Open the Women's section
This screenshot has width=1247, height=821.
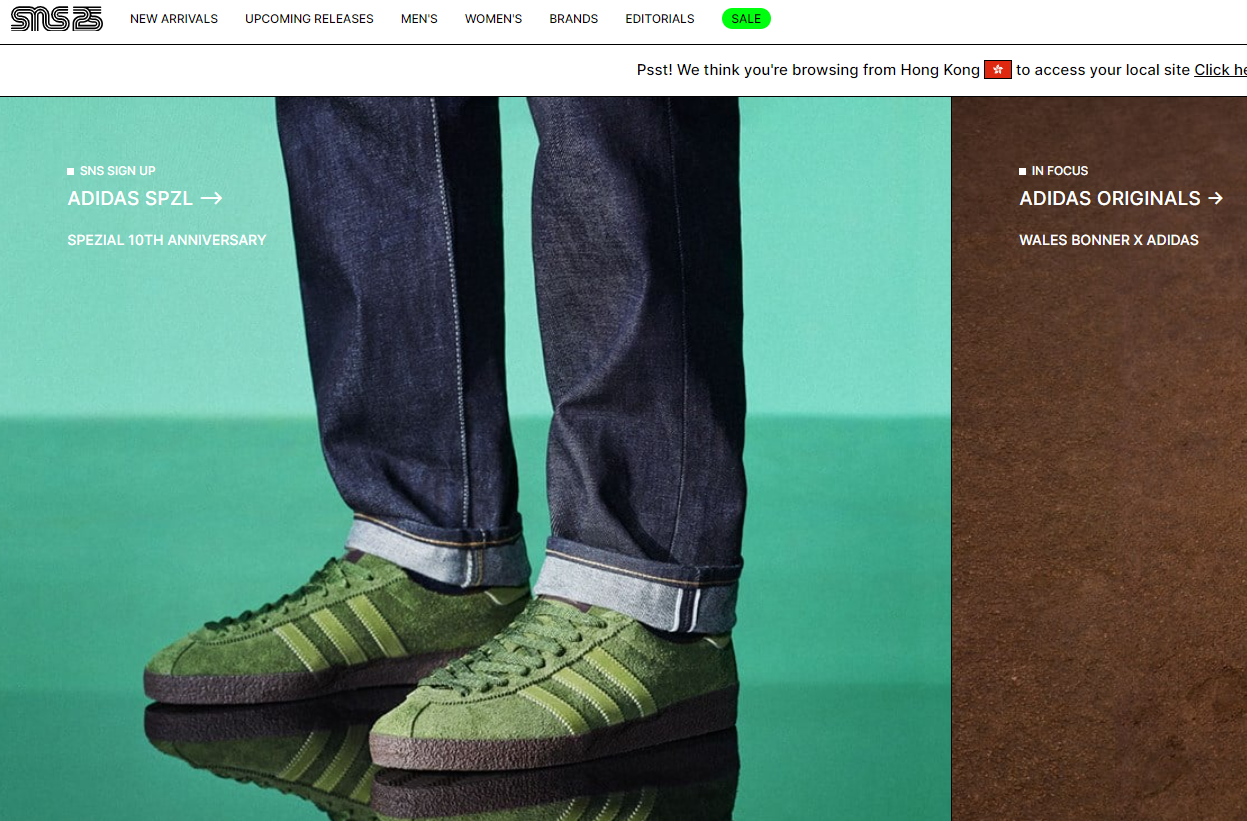[493, 19]
